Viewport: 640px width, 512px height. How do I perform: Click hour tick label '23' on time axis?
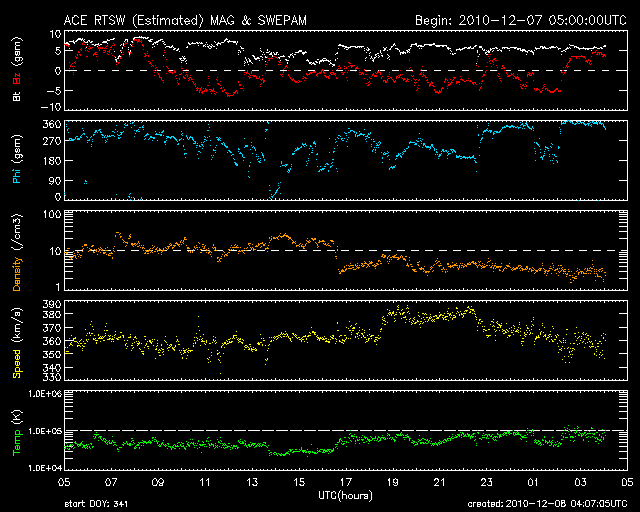click(x=486, y=482)
